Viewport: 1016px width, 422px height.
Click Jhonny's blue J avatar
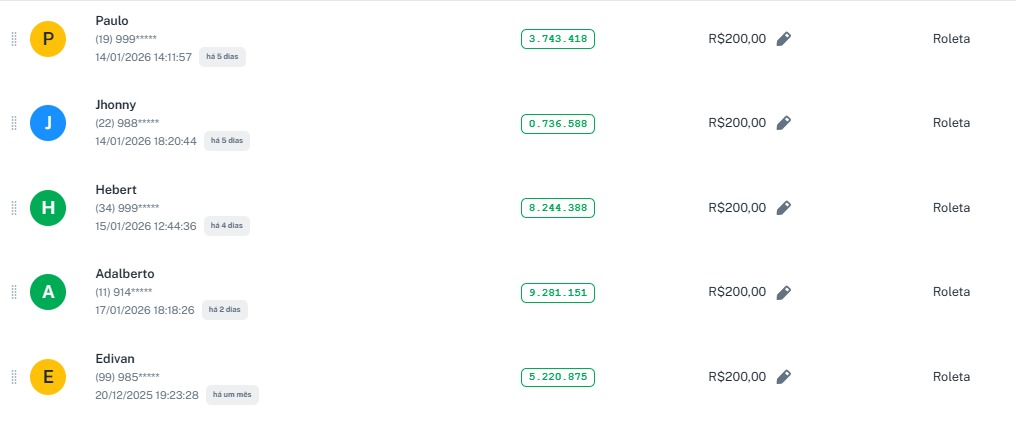pyautogui.click(x=48, y=124)
